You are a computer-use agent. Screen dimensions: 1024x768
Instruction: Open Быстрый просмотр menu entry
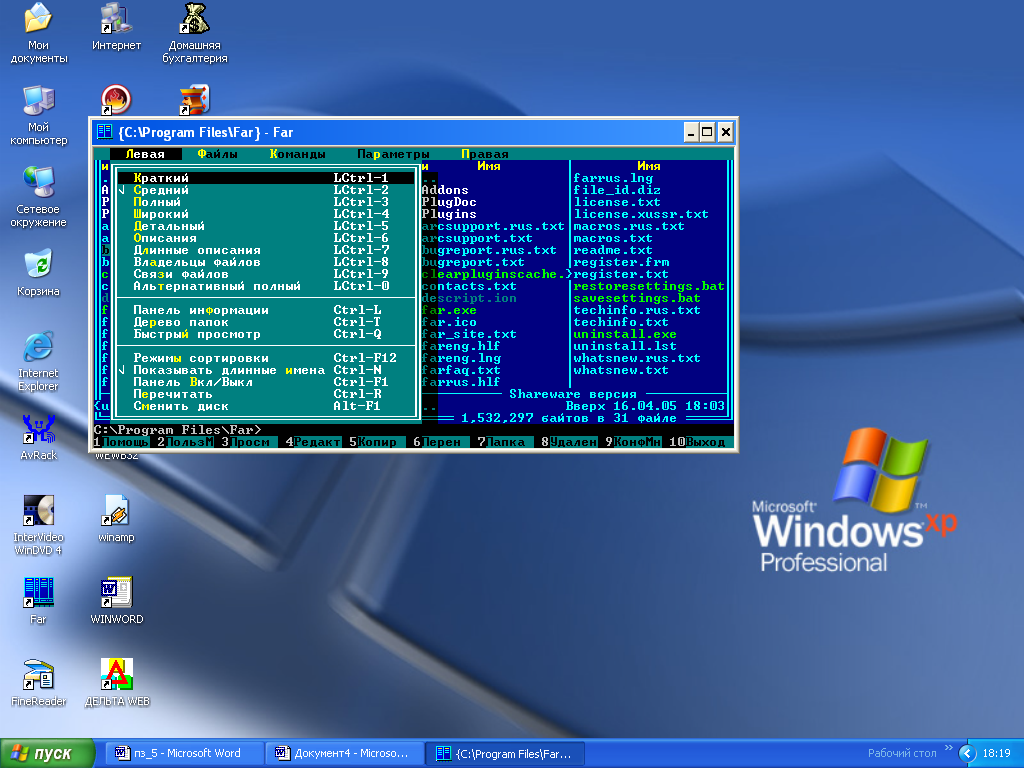[x=266, y=334]
